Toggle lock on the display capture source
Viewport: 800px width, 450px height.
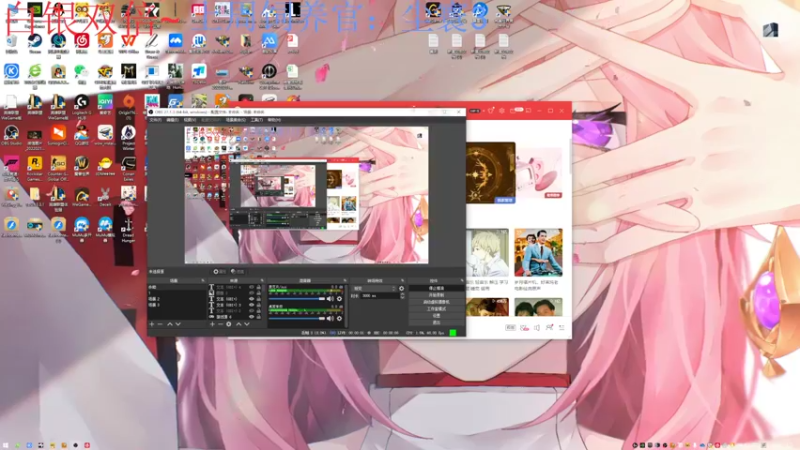click(x=259, y=317)
